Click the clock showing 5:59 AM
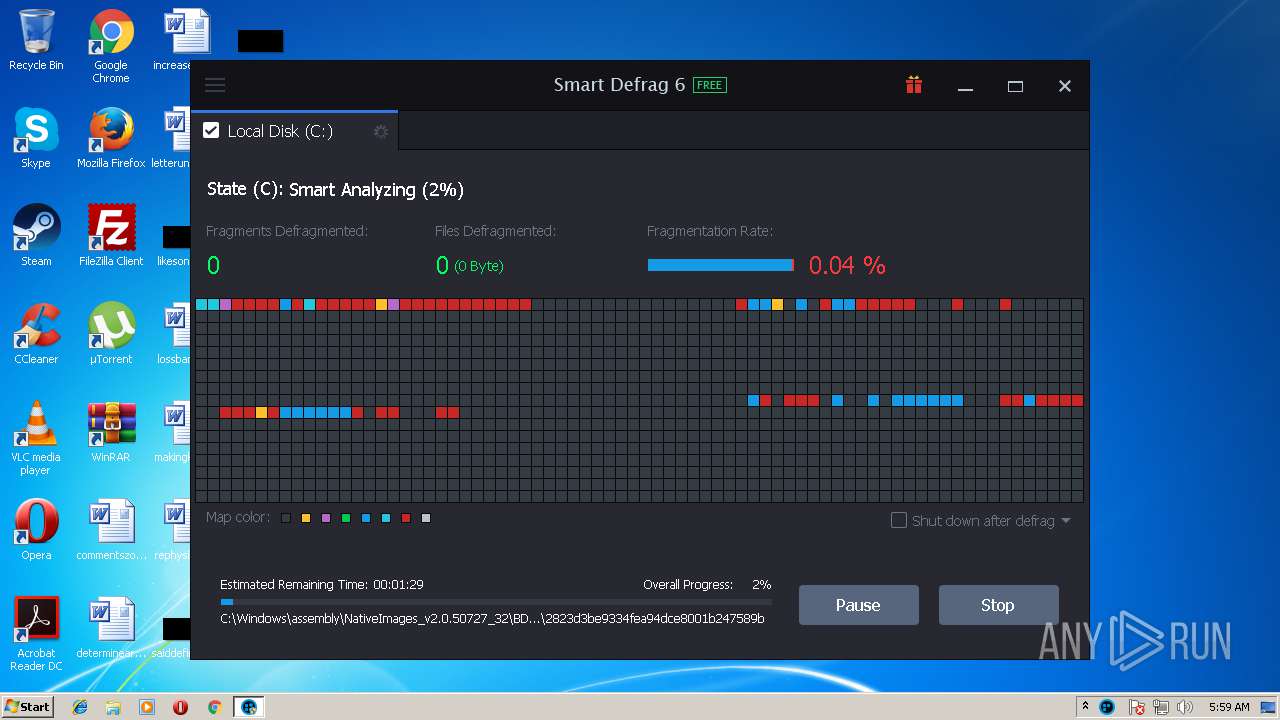Screen dimensions: 1280x720 (1229, 707)
